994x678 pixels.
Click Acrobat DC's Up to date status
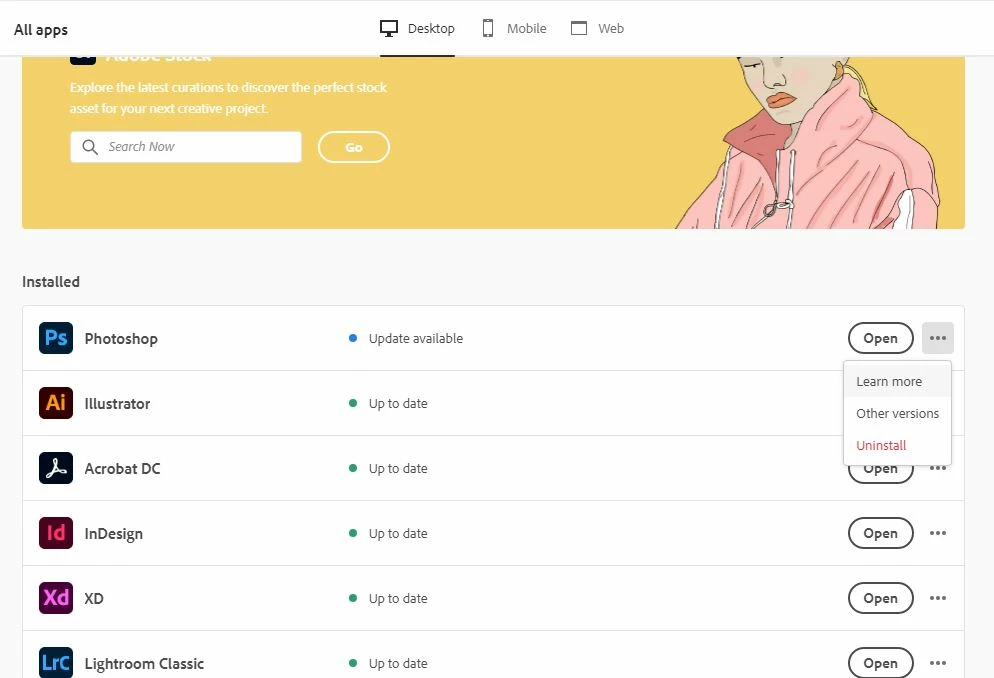(388, 468)
